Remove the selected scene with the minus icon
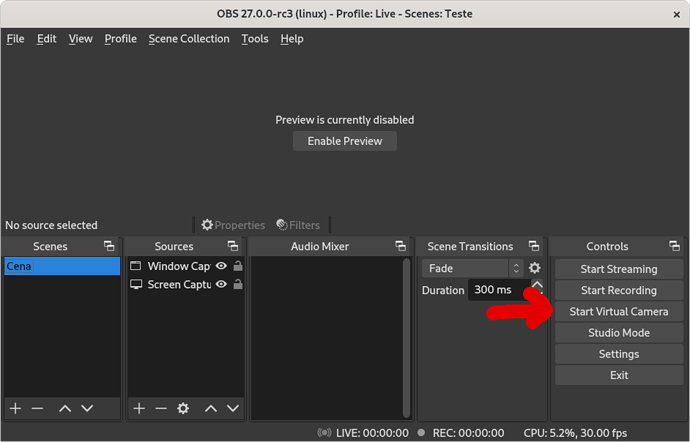The height and width of the screenshot is (442, 690). click(x=37, y=409)
